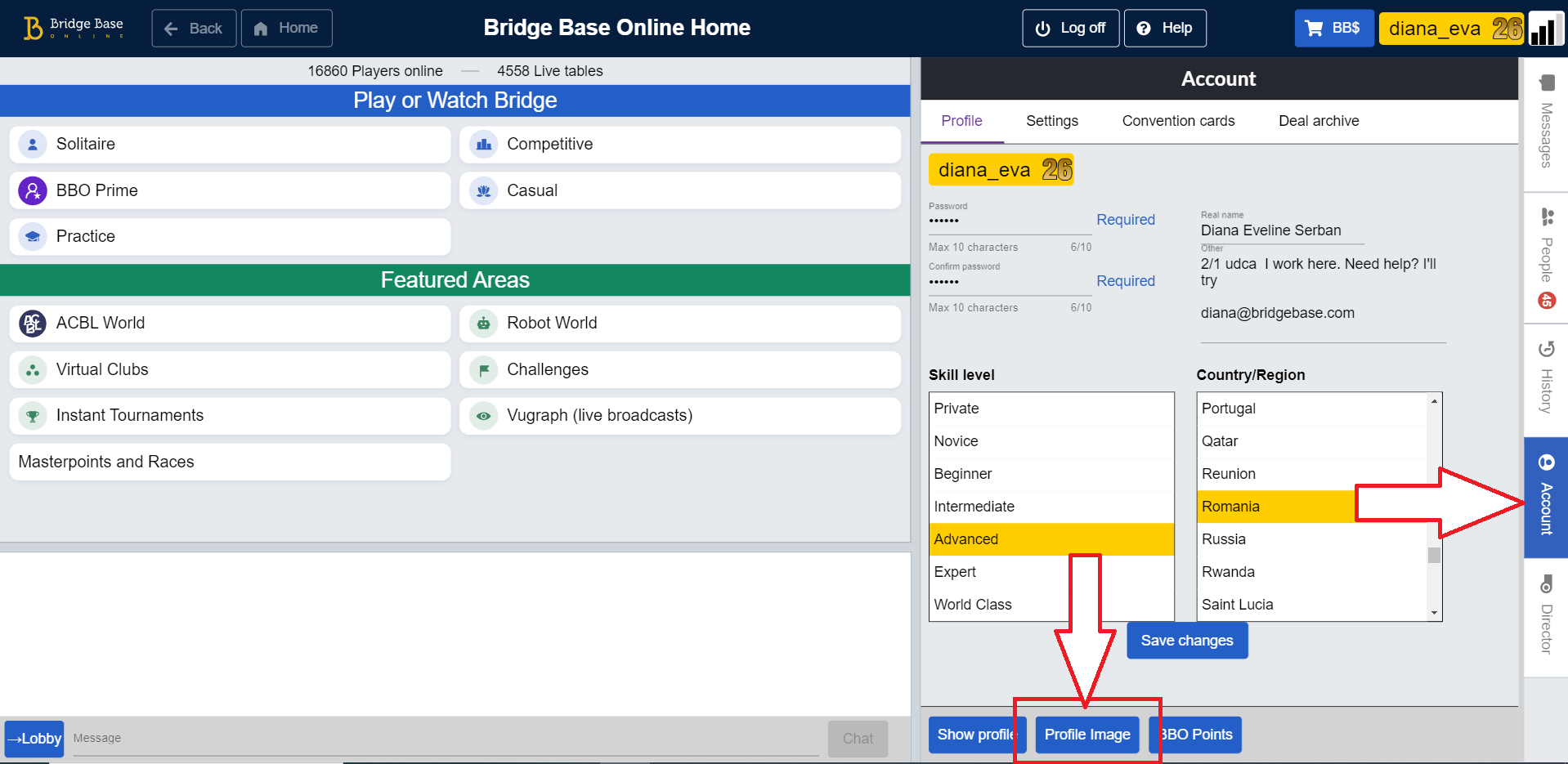Image resolution: width=1568 pixels, height=764 pixels.
Task: Open the Director side panel
Action: 1546,617
